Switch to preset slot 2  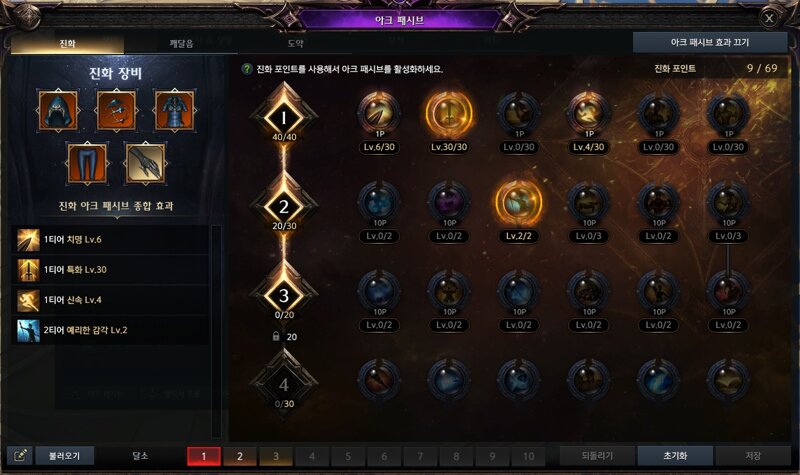(240, 456)
